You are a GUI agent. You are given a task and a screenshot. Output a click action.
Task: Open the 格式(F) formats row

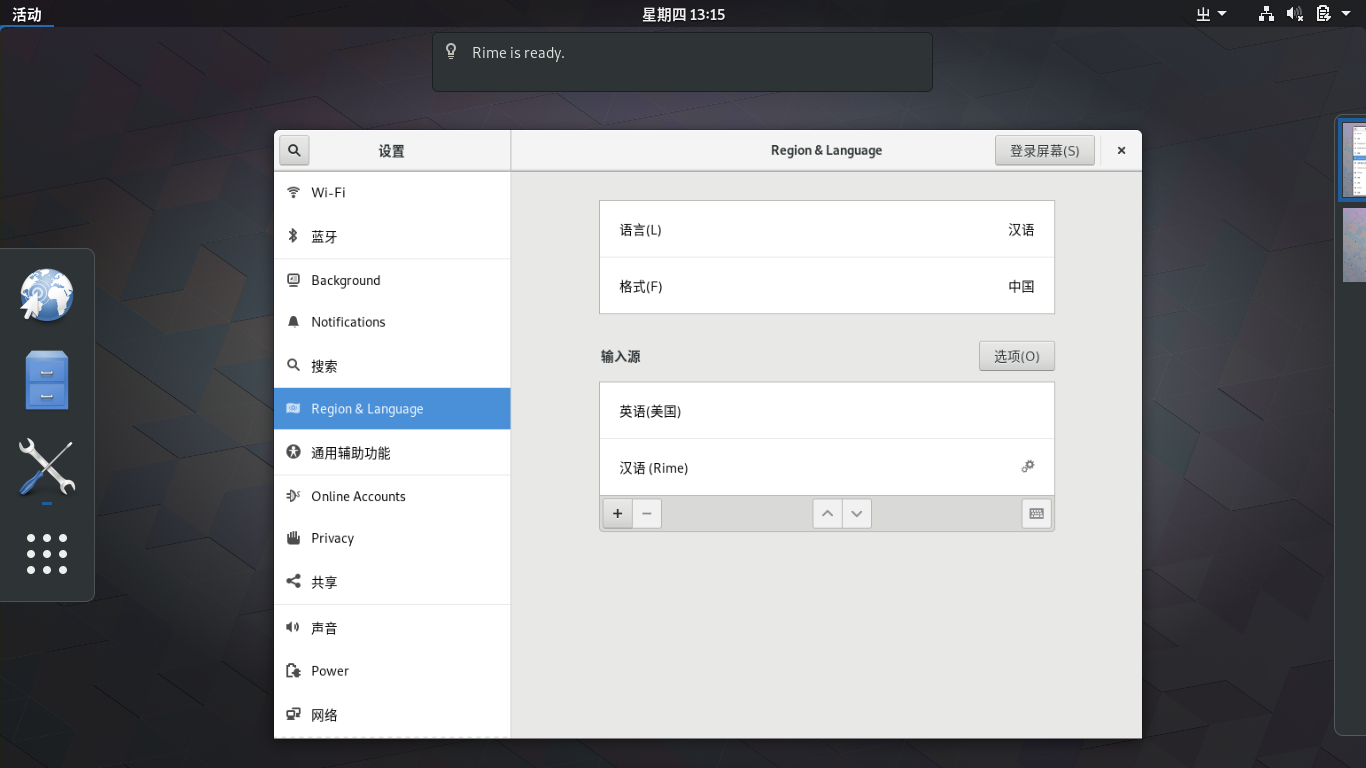click(x=826, y=287)
